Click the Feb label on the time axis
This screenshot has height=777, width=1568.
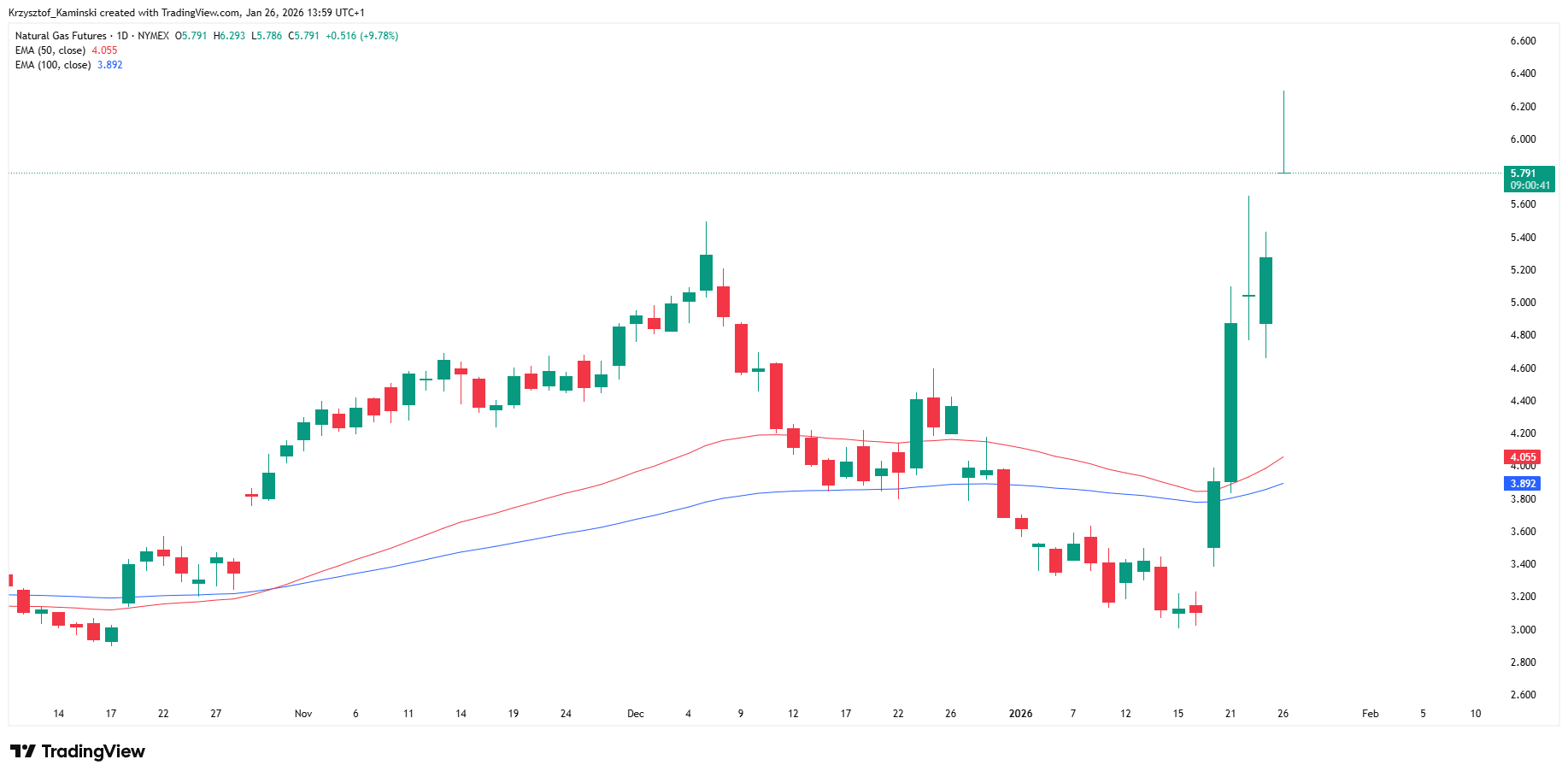tap(1371, 714)
